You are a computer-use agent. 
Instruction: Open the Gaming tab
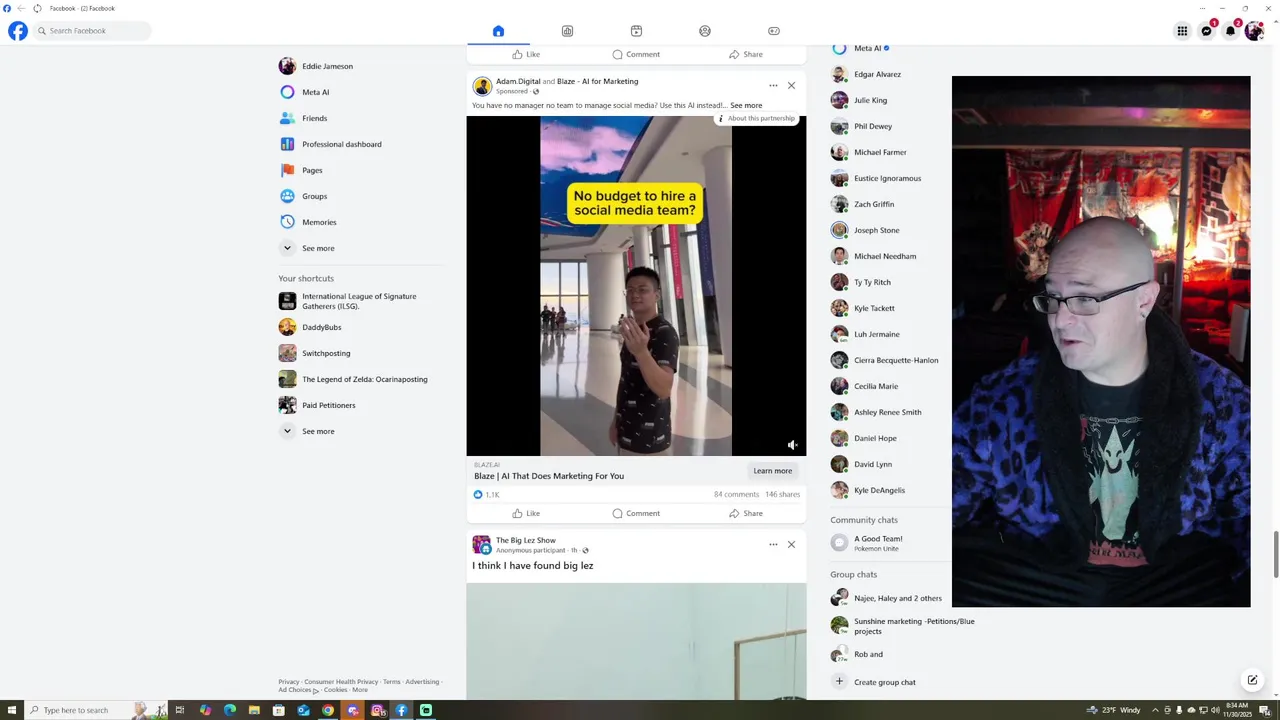tap(773, 31)
